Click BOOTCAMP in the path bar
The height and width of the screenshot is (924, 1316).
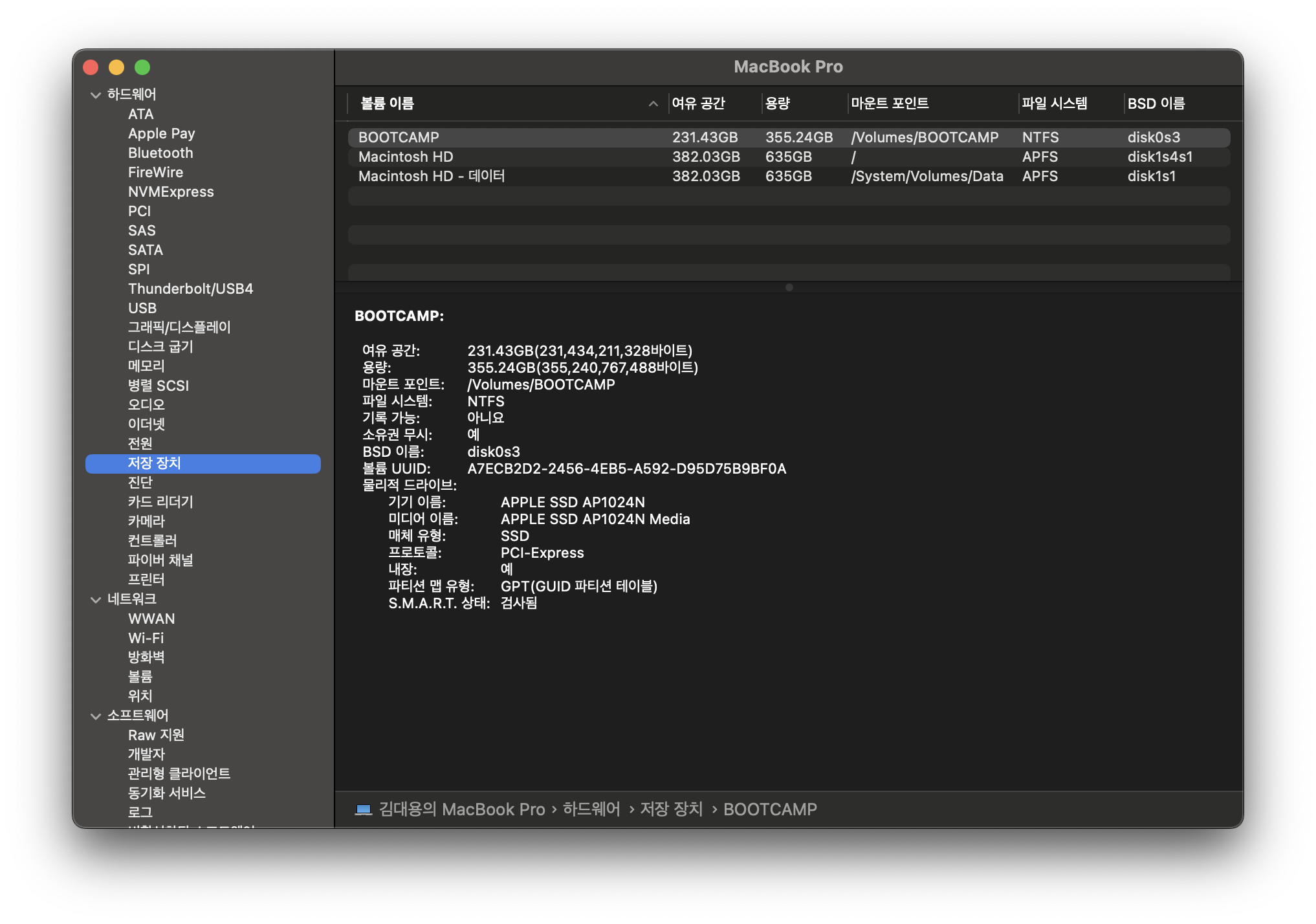coord(770,809)
